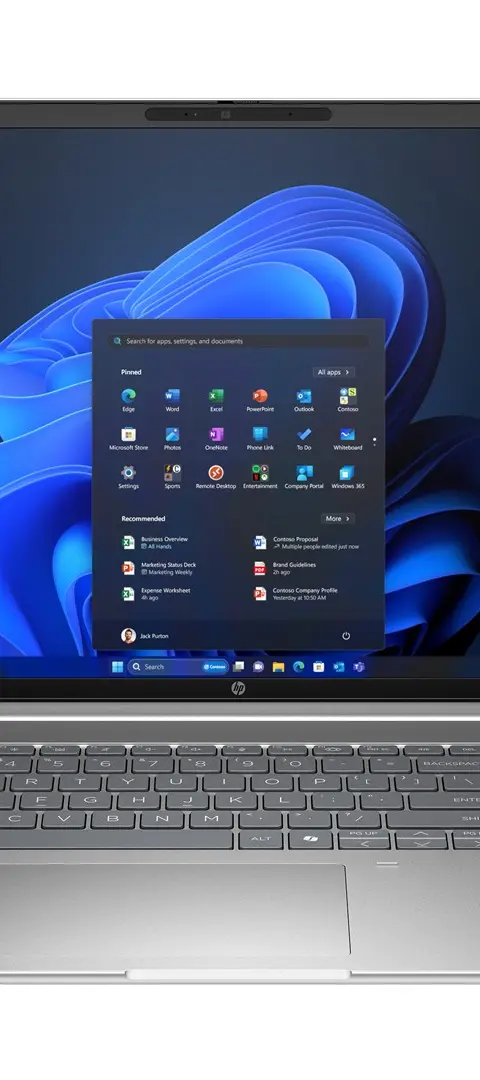Open File Explorer from the taskbar

coord(278,667)
